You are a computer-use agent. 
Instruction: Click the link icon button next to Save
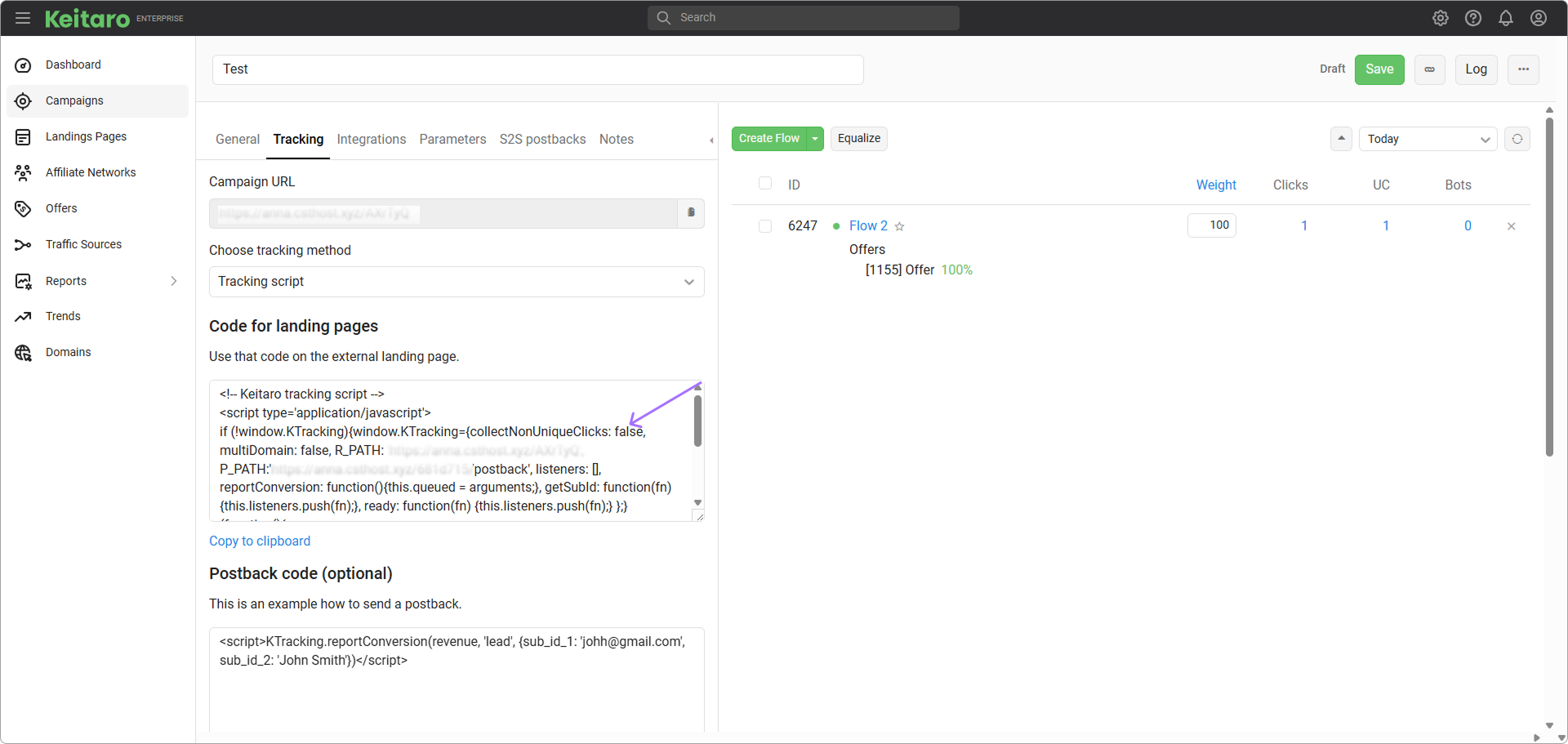coord(1430,69)
